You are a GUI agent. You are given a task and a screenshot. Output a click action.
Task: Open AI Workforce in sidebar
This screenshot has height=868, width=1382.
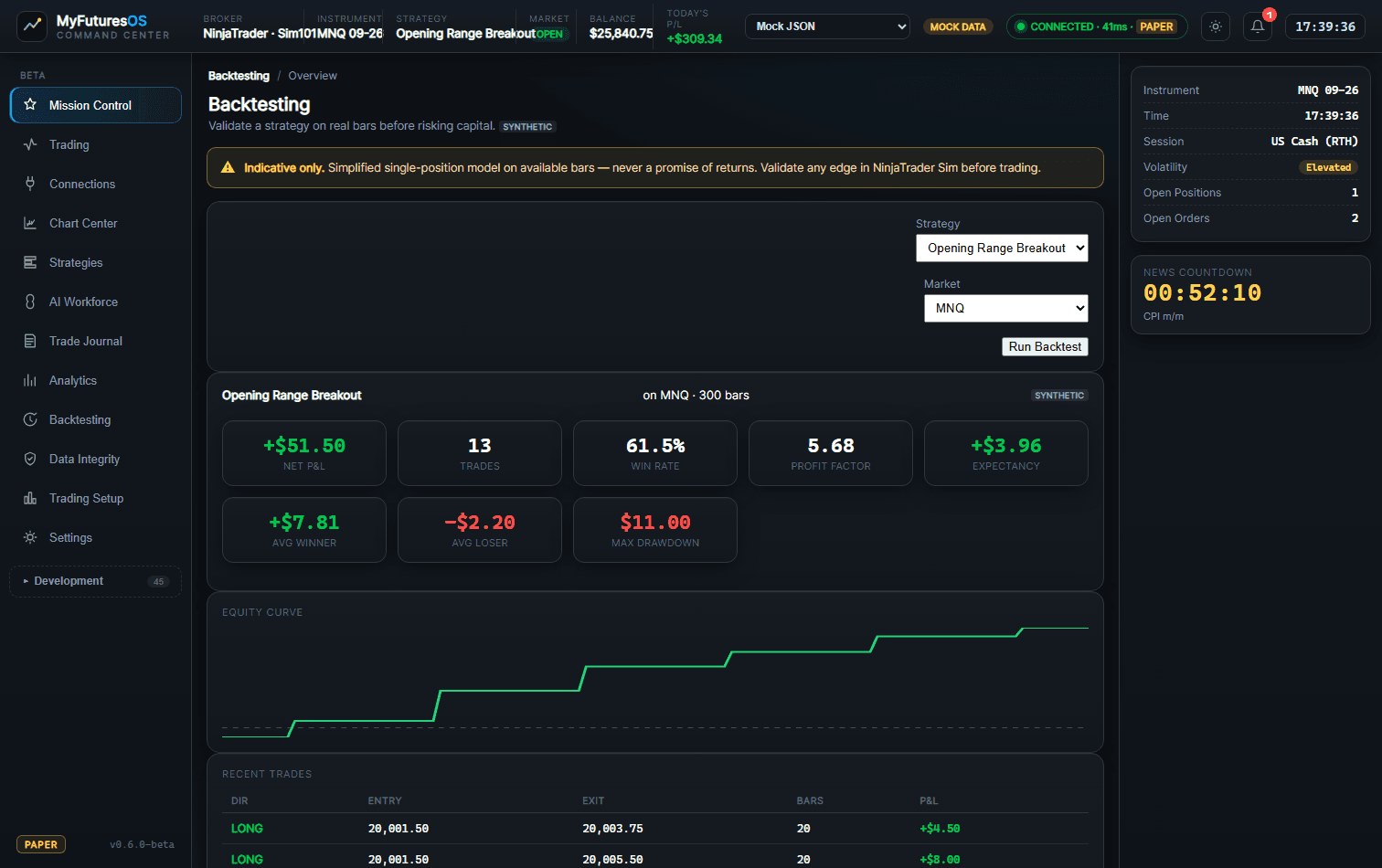95,302
